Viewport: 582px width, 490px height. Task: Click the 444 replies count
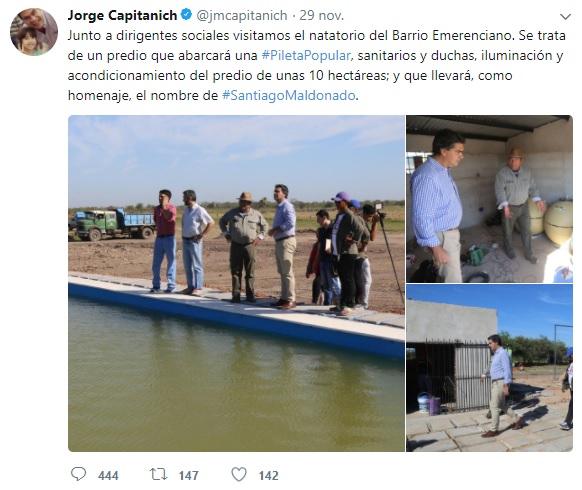[108, 476]
